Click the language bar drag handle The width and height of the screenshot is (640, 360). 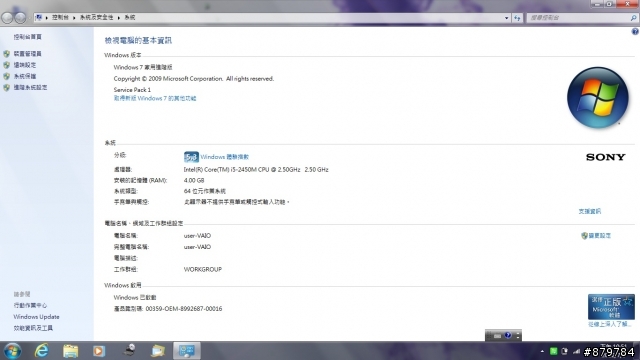tap(488, 336)
